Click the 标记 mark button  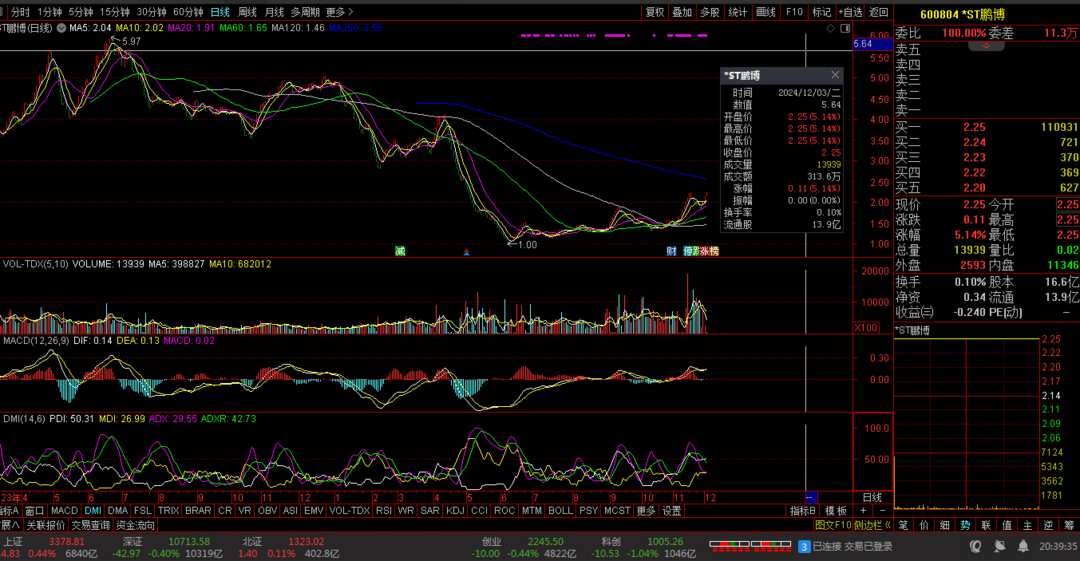821,12
